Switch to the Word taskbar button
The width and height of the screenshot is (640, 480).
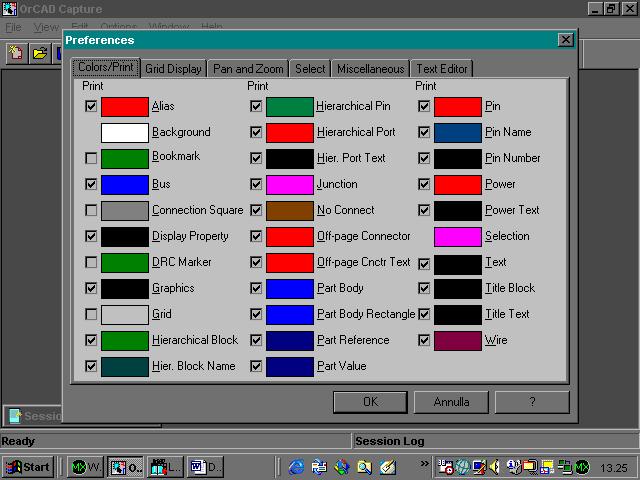pos(207,467)
